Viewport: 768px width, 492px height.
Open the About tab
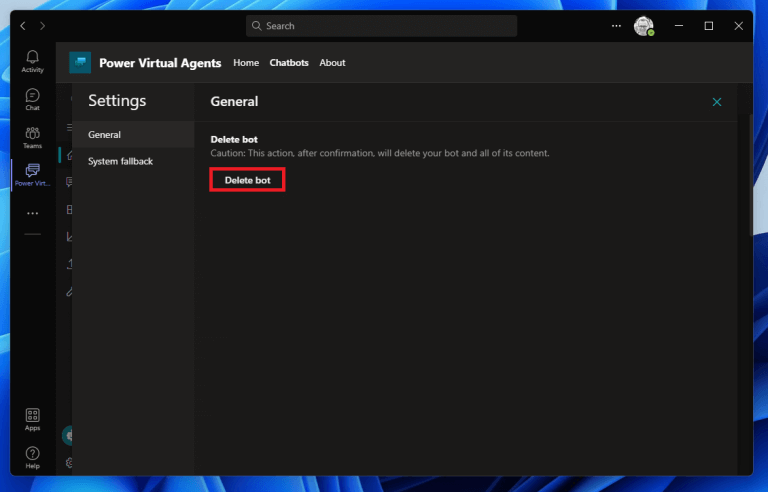click(x=332, y=63)
